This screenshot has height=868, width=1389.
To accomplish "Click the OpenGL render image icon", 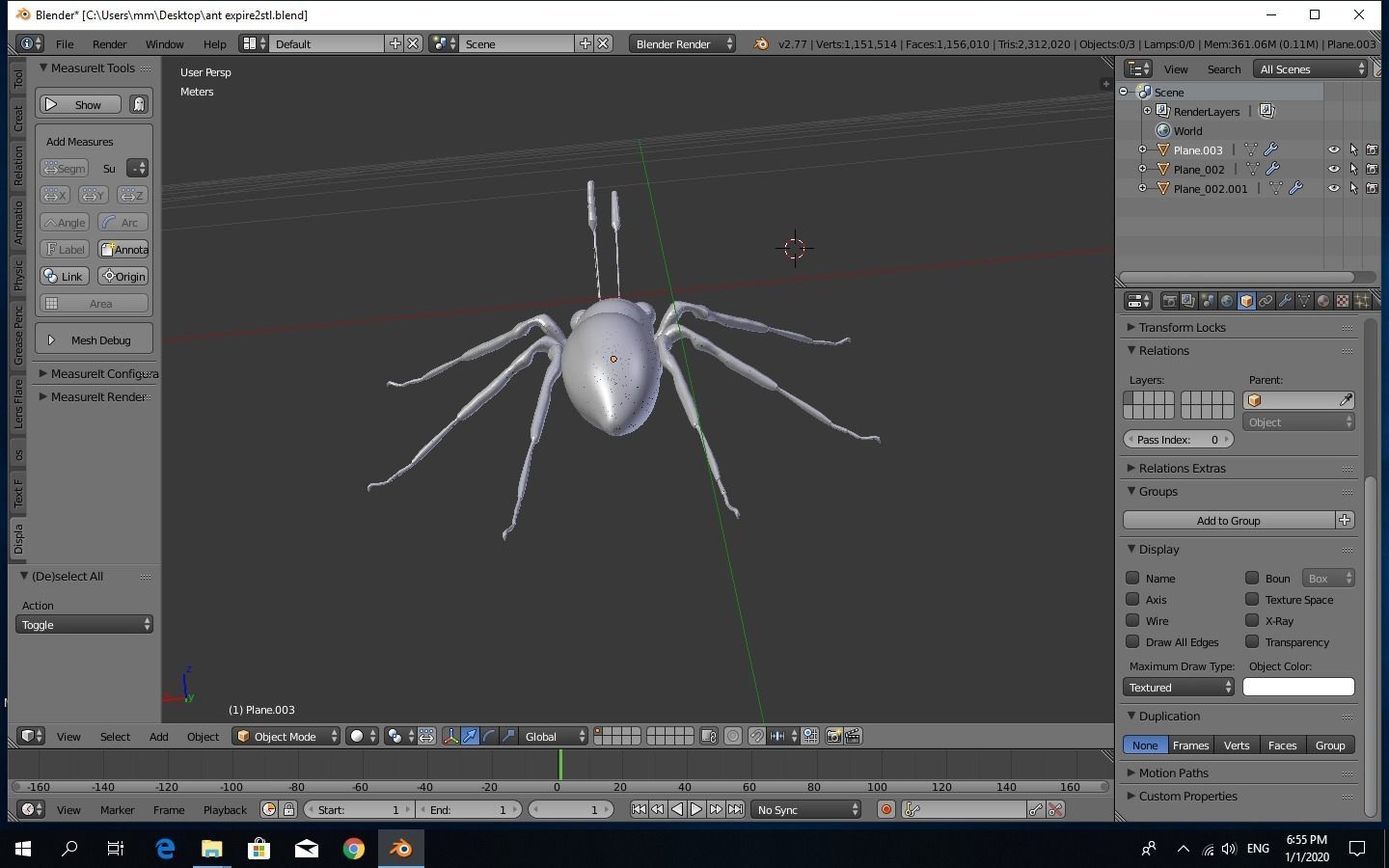I will (x=834, y=736).
